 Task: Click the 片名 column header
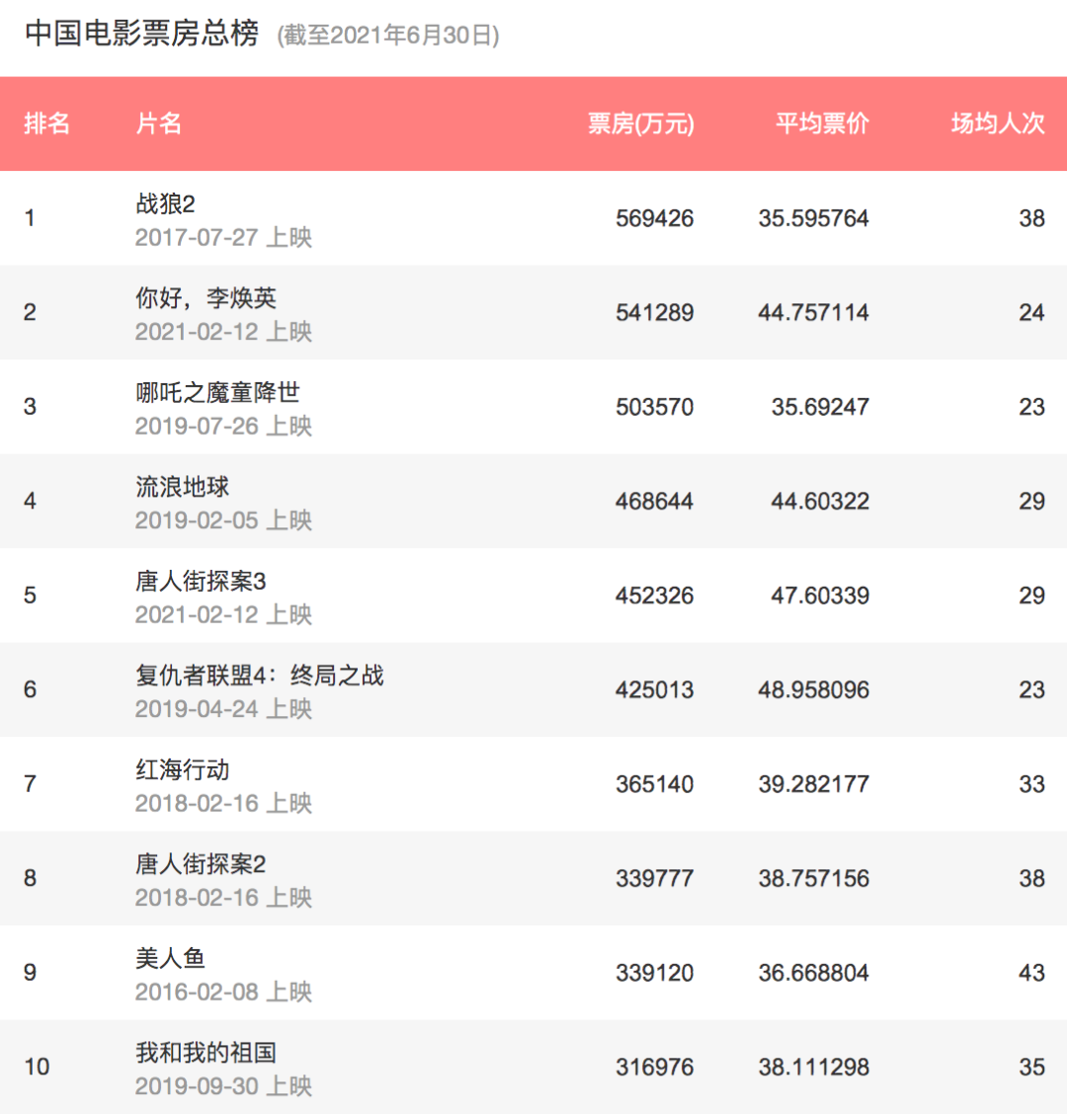[x=159, y=123]
